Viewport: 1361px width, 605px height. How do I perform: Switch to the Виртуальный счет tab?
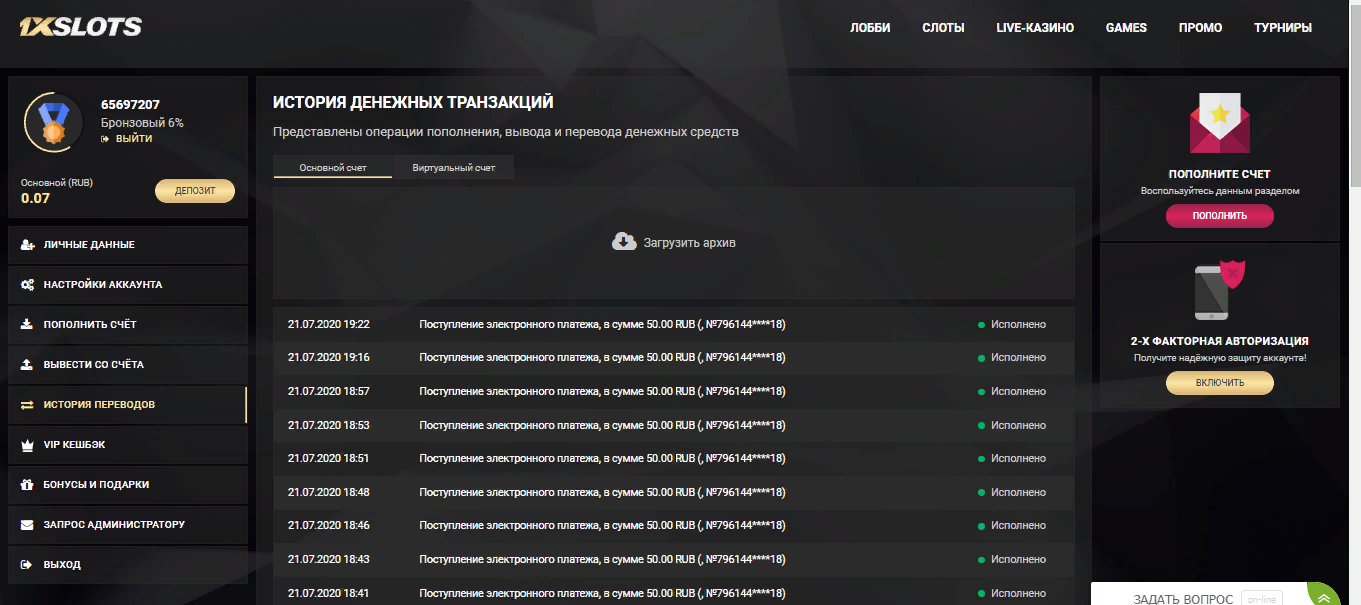(453, 167)
